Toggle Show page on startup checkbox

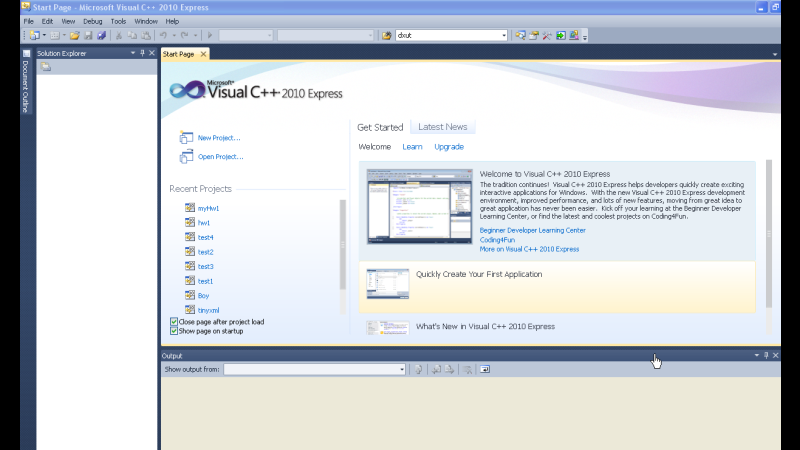pyautogui.click(x=174, y=331)
